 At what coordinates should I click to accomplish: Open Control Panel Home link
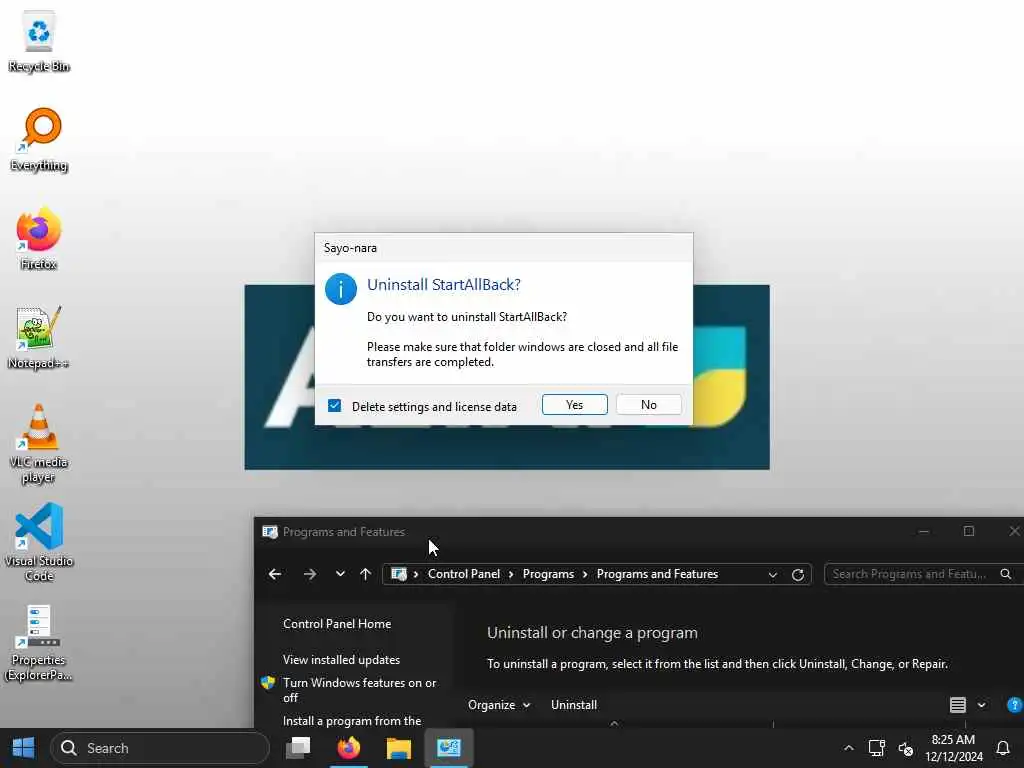coord(337,624)
